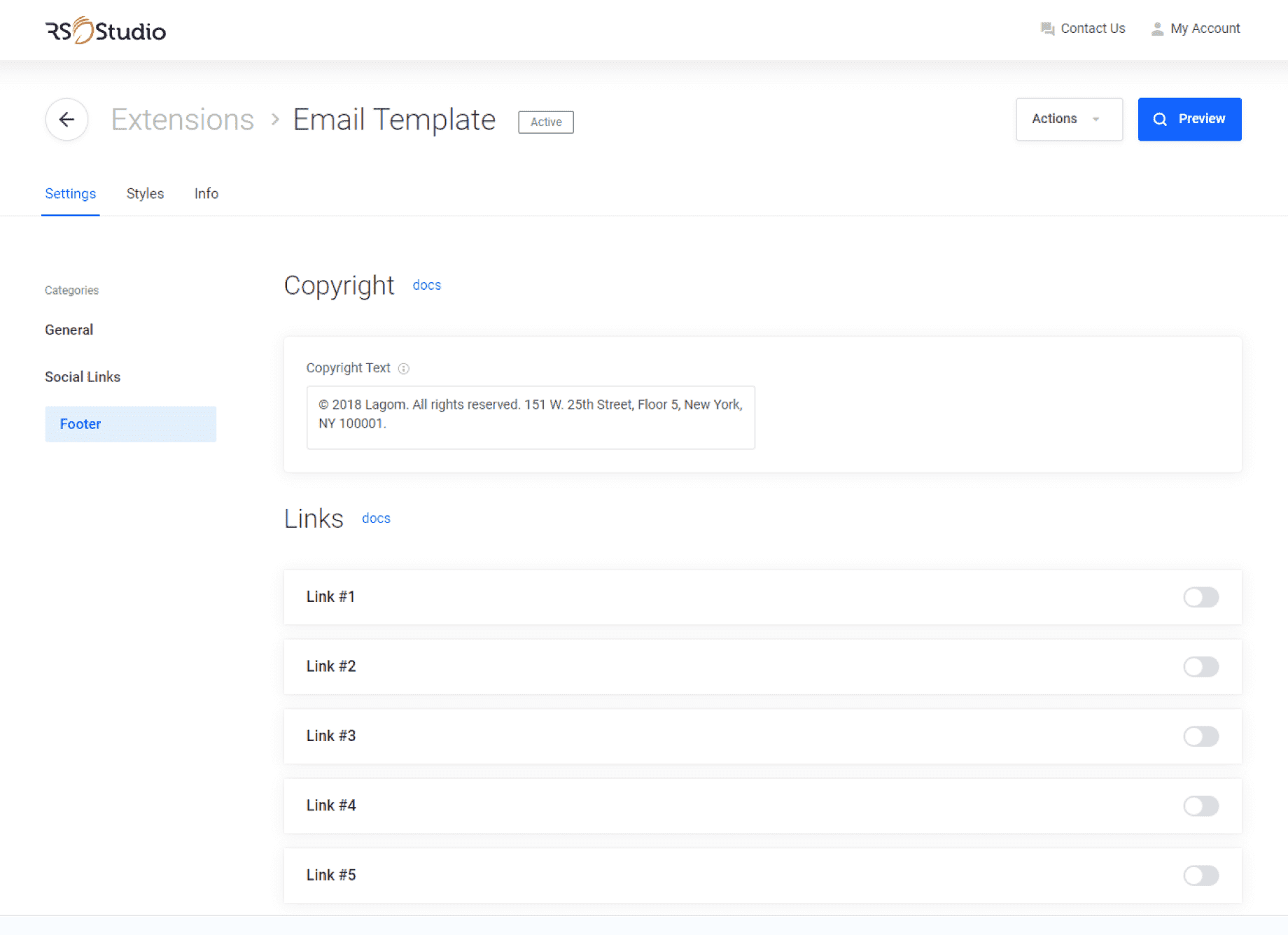Click the My Account user icon
Viewport: 1288px width, 935px height.
click(x=1157, y=29)
